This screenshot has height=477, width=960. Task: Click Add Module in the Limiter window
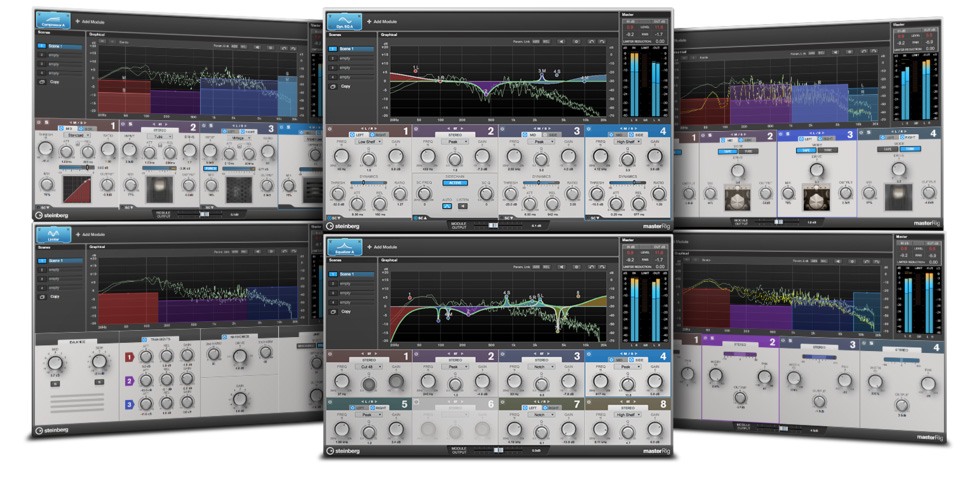[x=88, y=235]
